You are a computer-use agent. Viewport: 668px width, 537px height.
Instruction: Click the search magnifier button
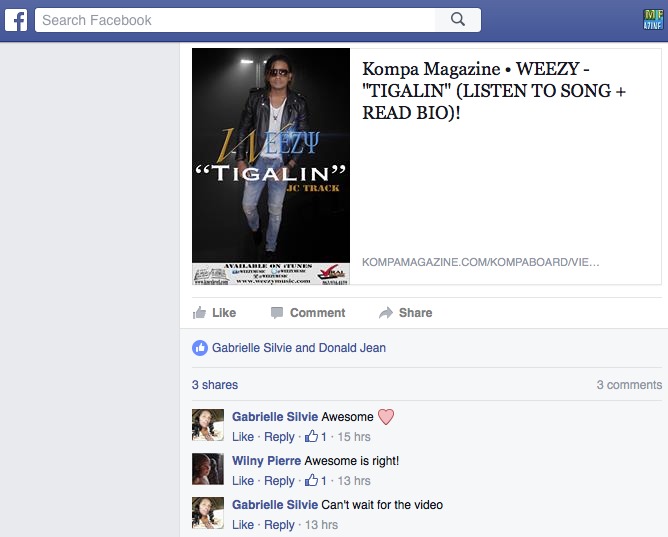(458, 20)
